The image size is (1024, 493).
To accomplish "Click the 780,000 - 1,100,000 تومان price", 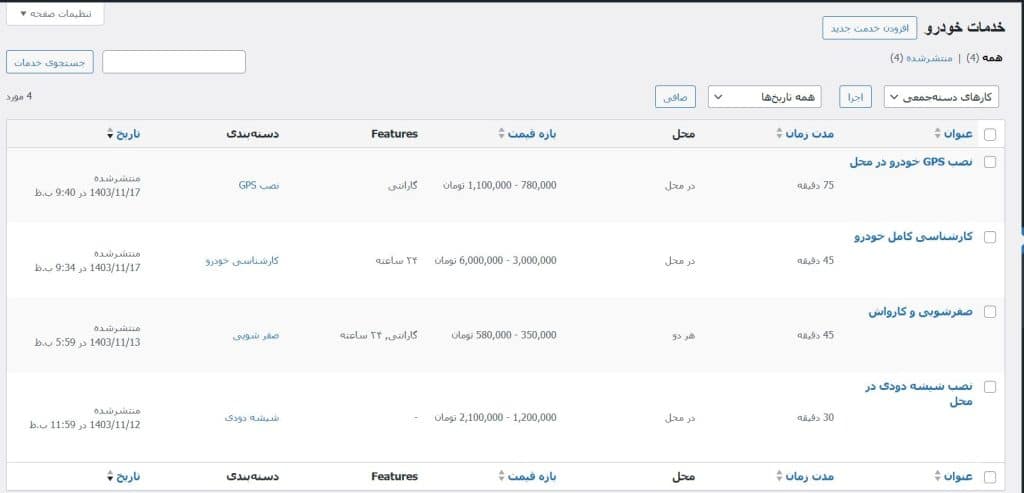I will pyautogui.click(x=500, y=185).
